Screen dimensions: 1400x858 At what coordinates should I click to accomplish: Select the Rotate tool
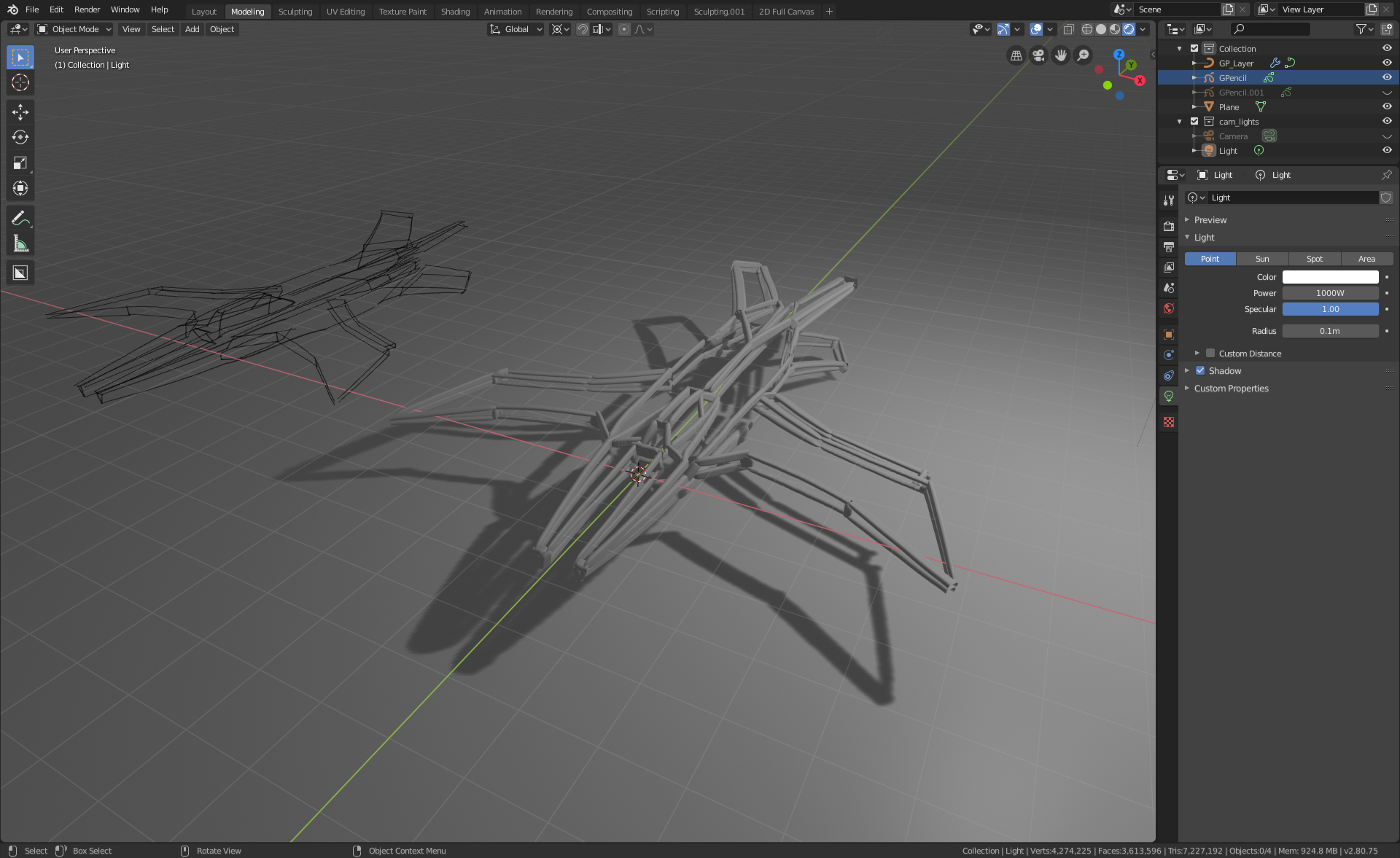pyautogui.click(x=20, y=137)
